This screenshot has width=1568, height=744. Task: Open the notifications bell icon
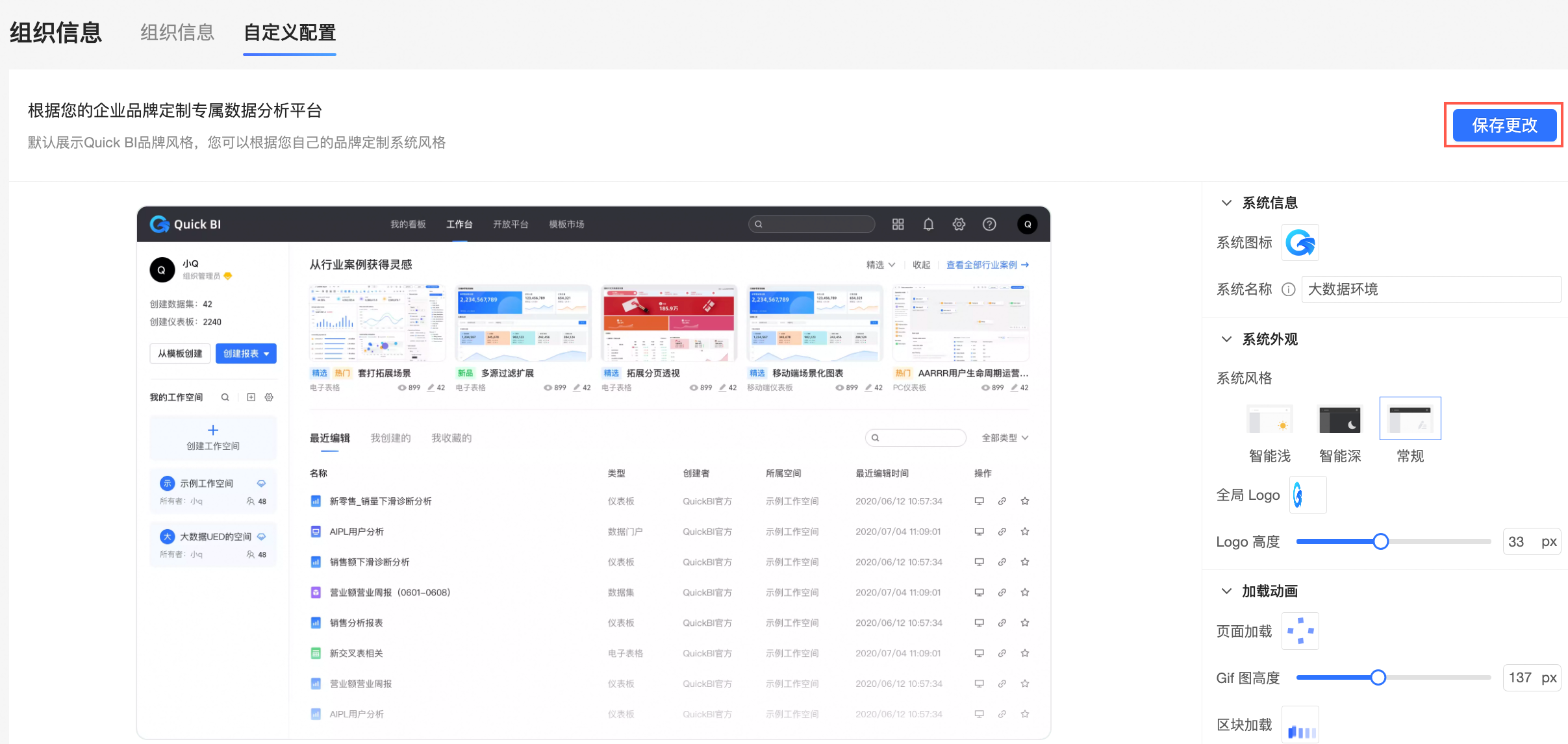click(929, 224)
